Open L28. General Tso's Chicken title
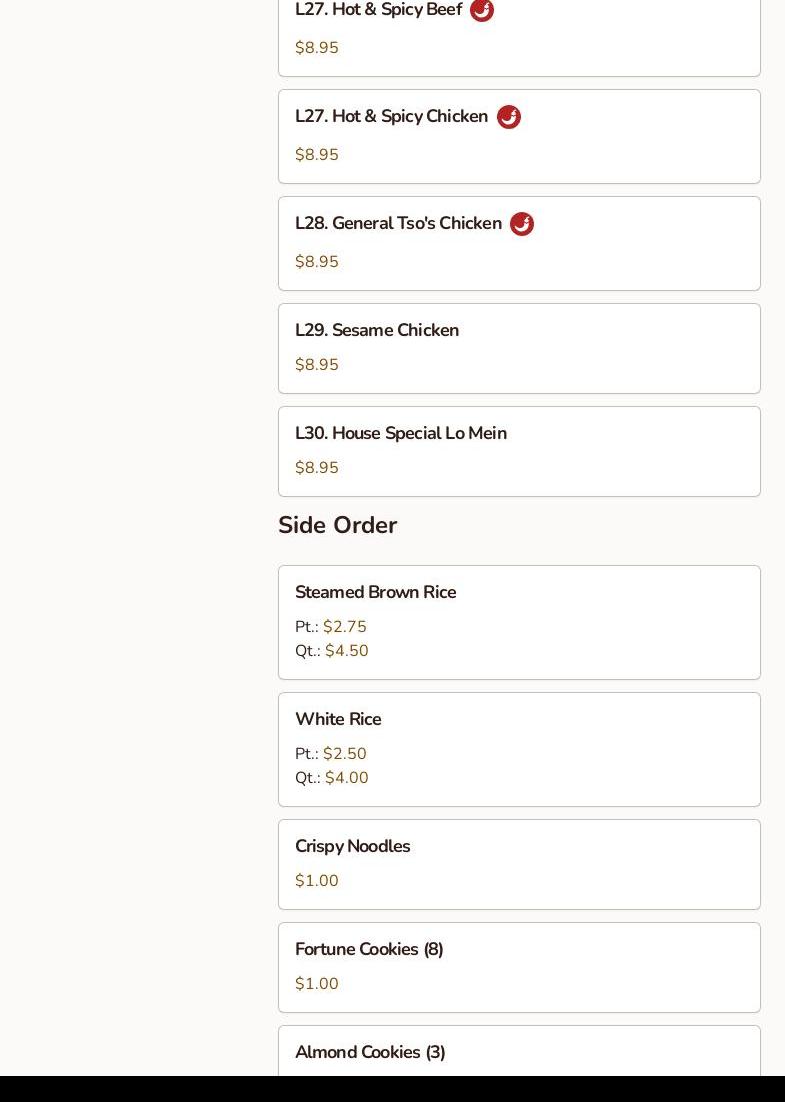785x1102 pixels. point(398,224)
